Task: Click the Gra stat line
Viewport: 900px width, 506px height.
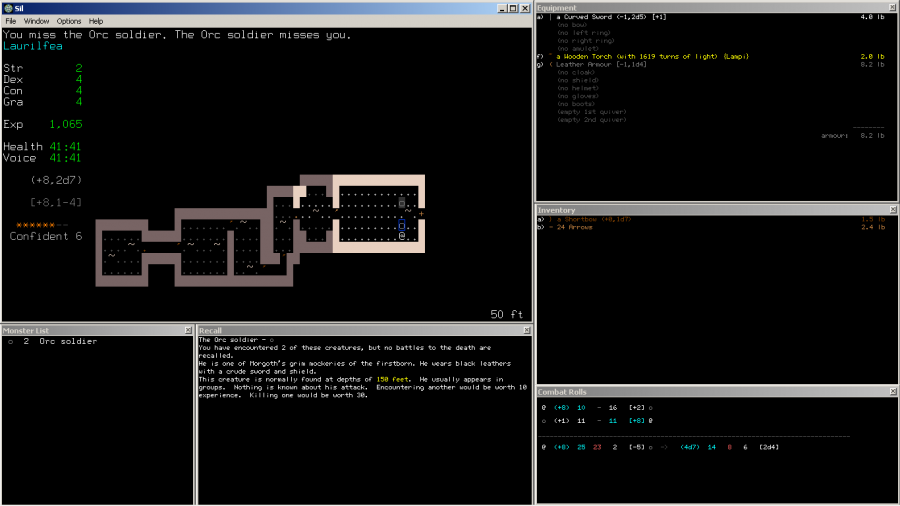Action: pyautogui.click(x=42, y=102)
